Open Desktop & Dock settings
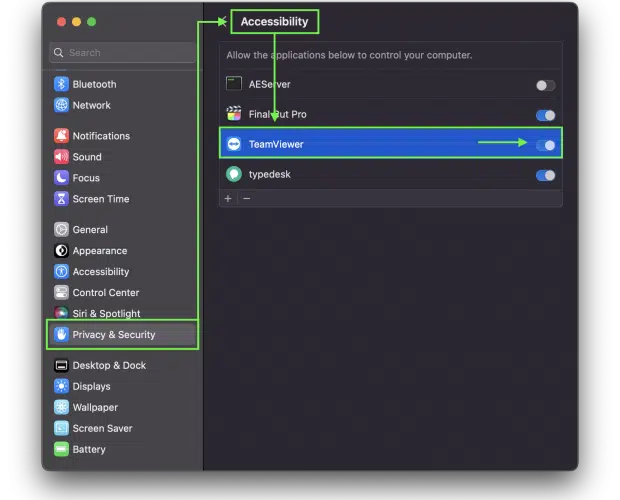The height and width of the screenshot is (500, 620). tap(123, 365)
